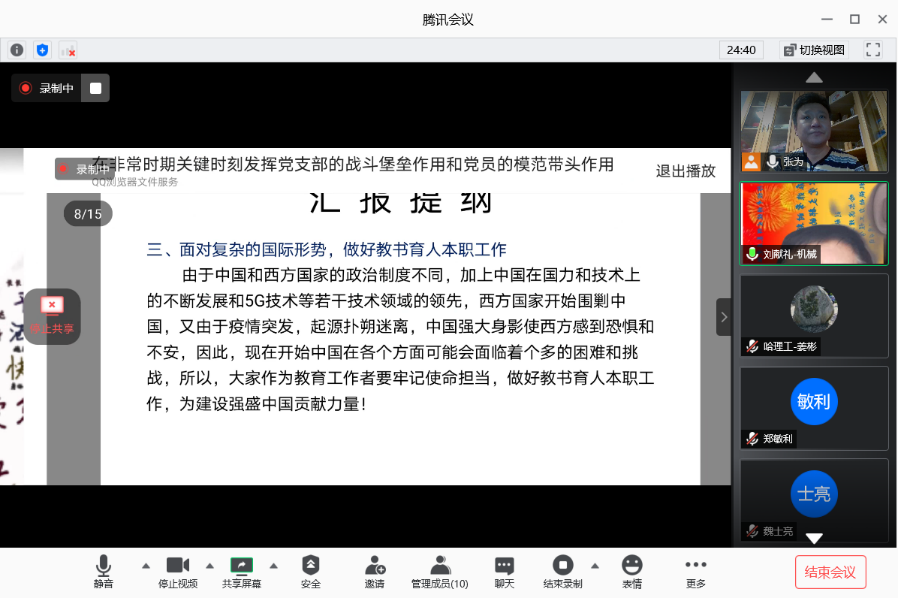Open Manage Members (管理成员) panel
Screen dimensions: 898x598
tap(439, 572)
